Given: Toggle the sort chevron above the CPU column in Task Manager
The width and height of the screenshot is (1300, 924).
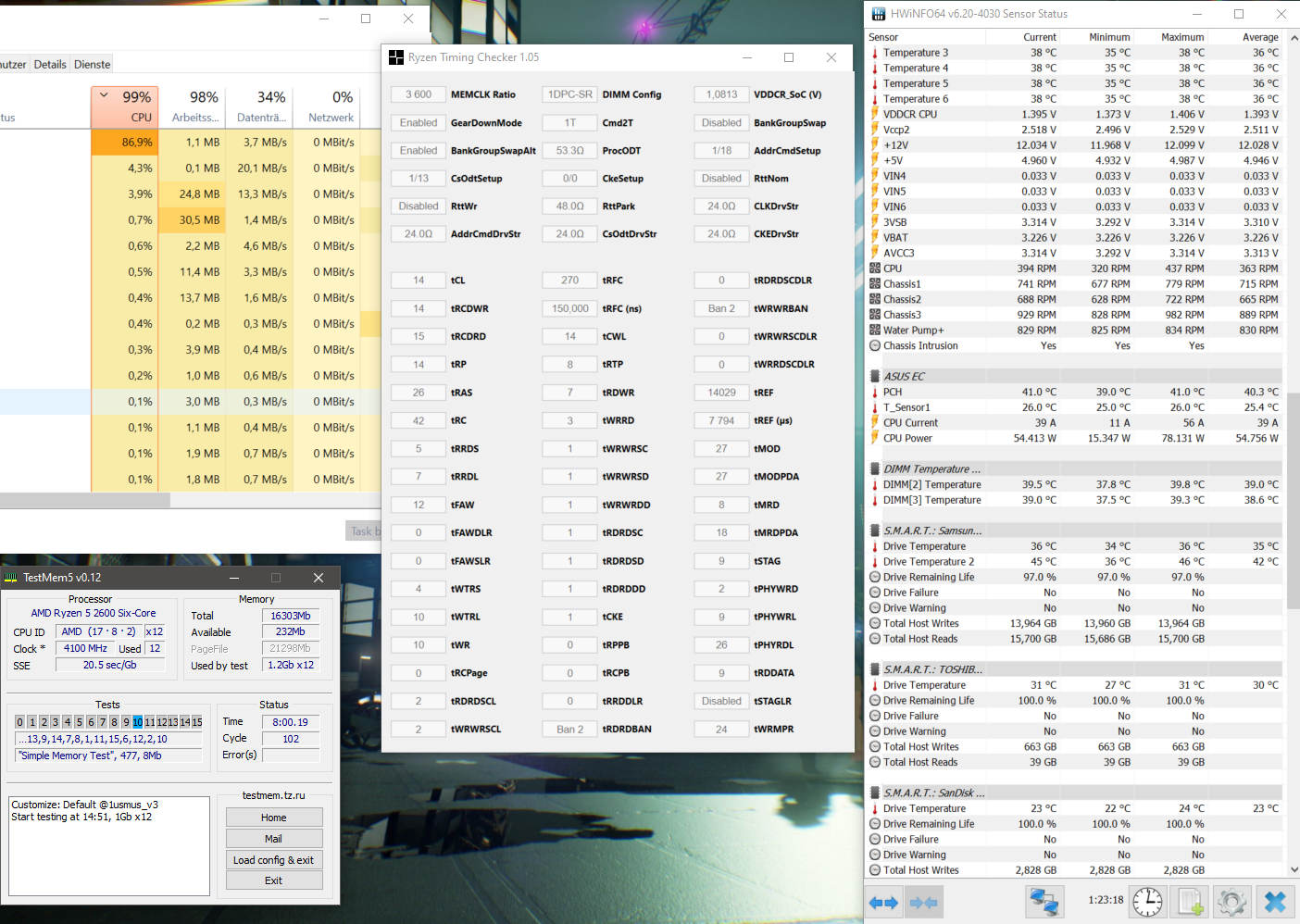Looking at the screenshot, I should click(x=104, y=95).
